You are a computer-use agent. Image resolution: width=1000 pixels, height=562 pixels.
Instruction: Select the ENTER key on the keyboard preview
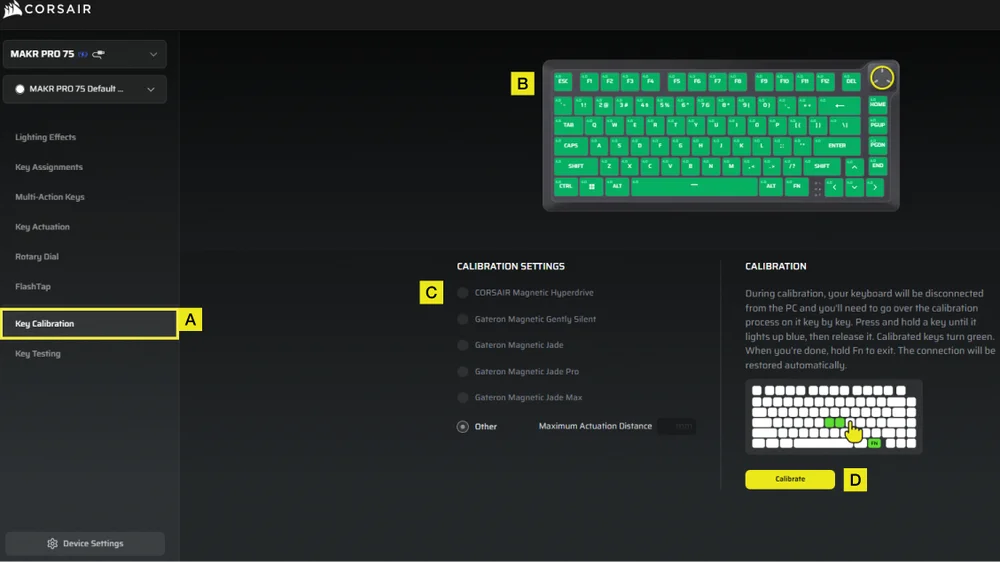837,146
